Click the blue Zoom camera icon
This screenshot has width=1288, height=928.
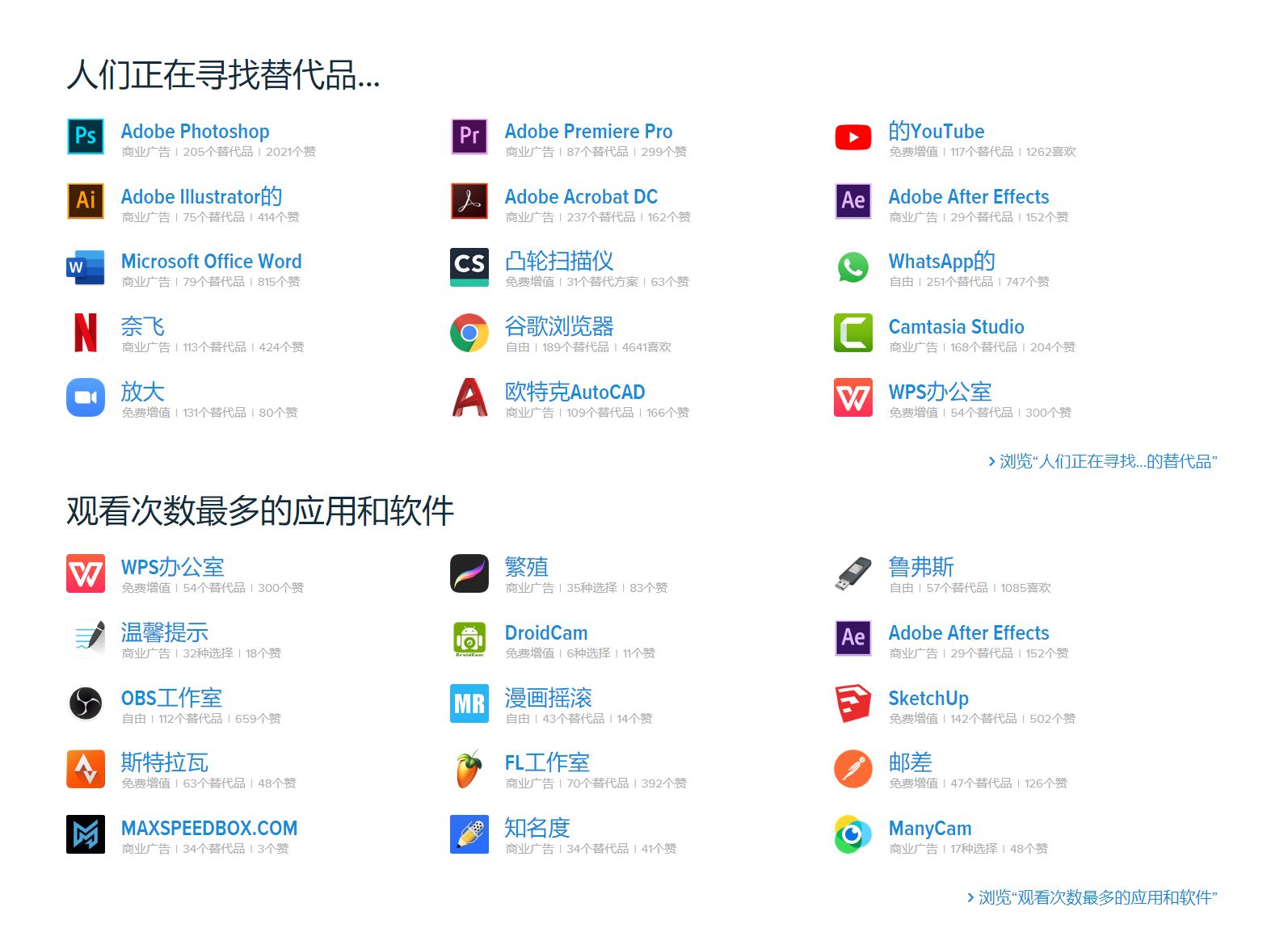click(x=86, y=397)
